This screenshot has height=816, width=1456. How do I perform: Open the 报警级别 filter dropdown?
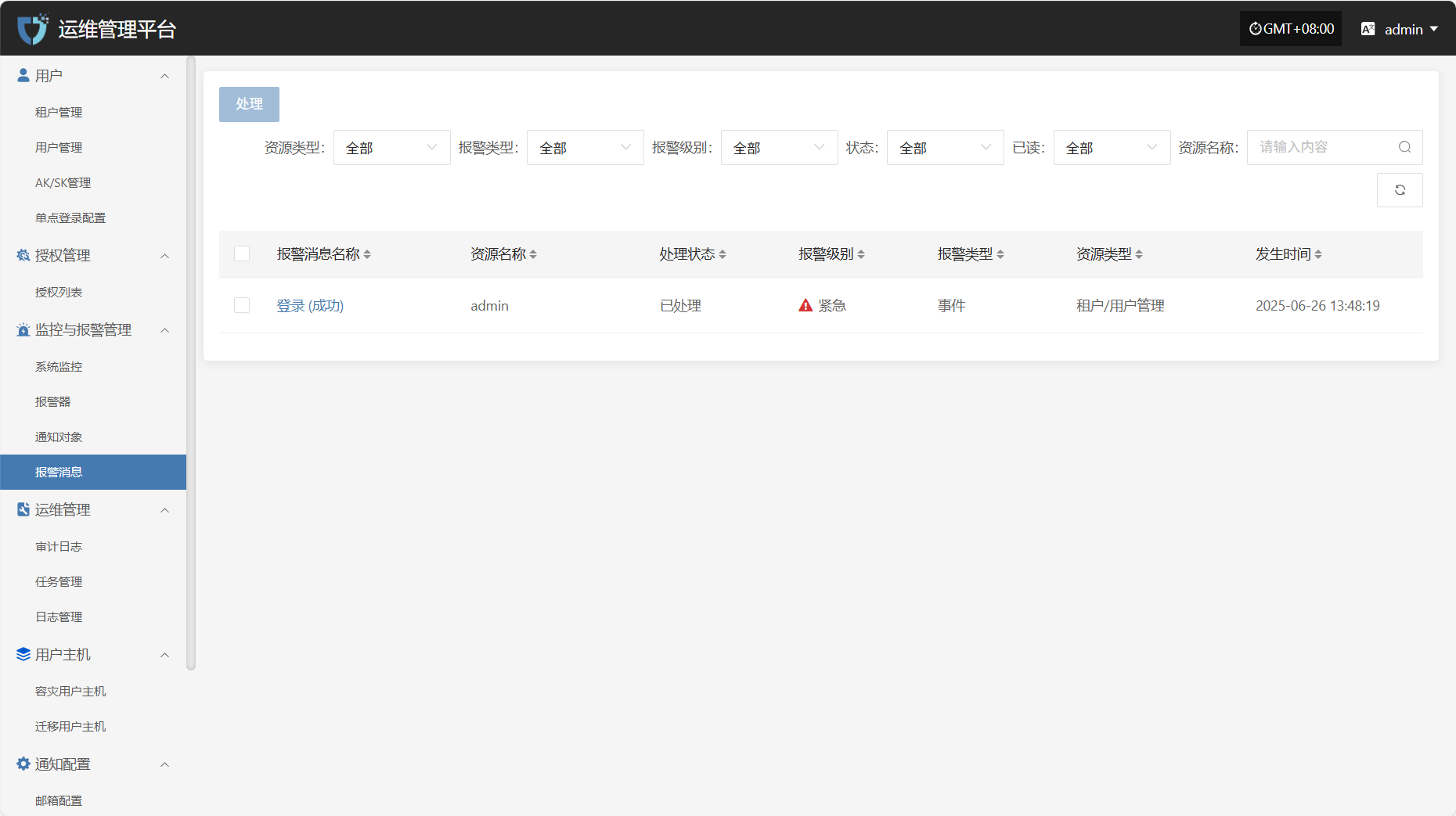tap(779, 147)
